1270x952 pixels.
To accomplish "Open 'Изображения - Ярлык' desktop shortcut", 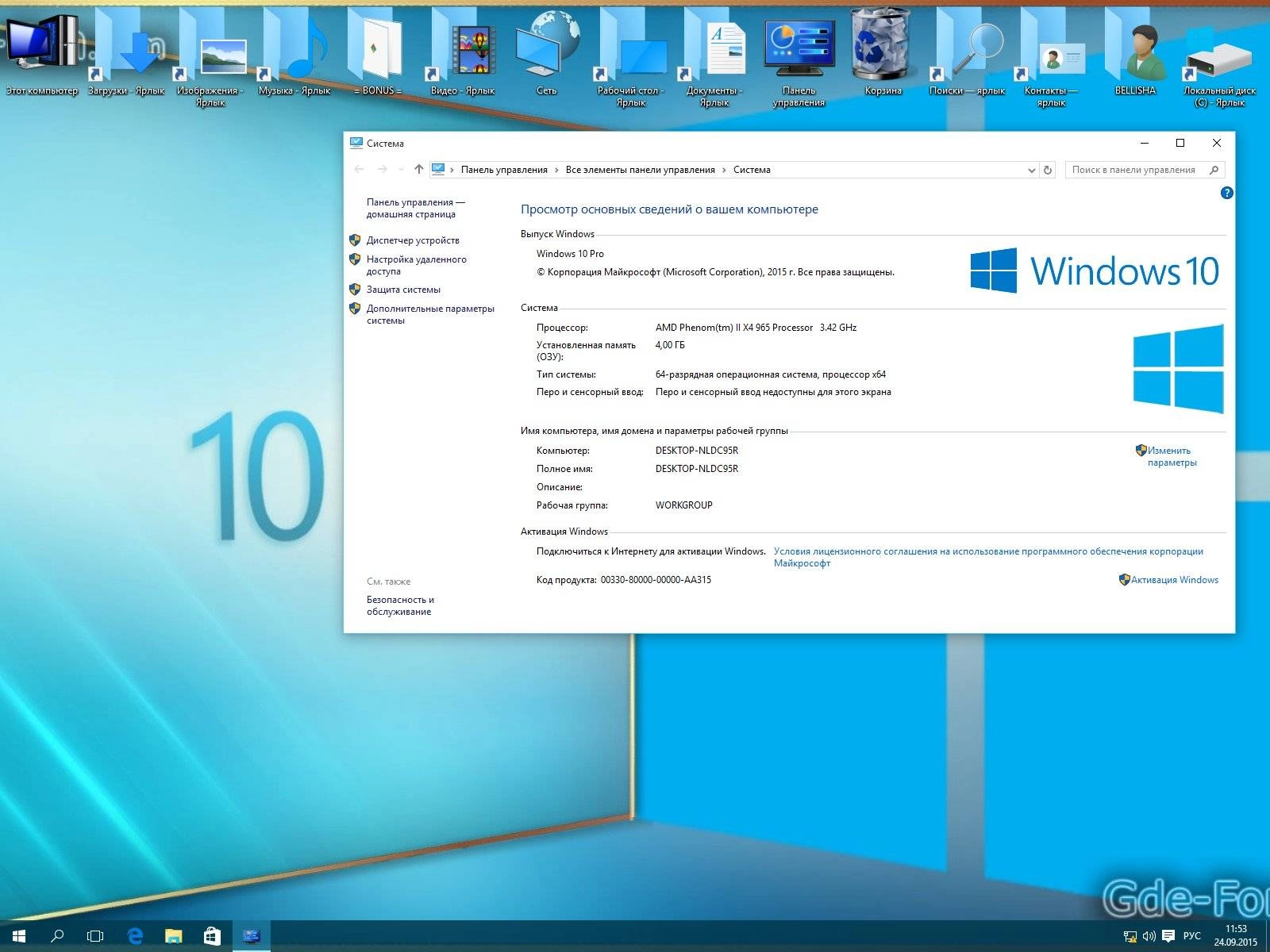I will [210, 57].
